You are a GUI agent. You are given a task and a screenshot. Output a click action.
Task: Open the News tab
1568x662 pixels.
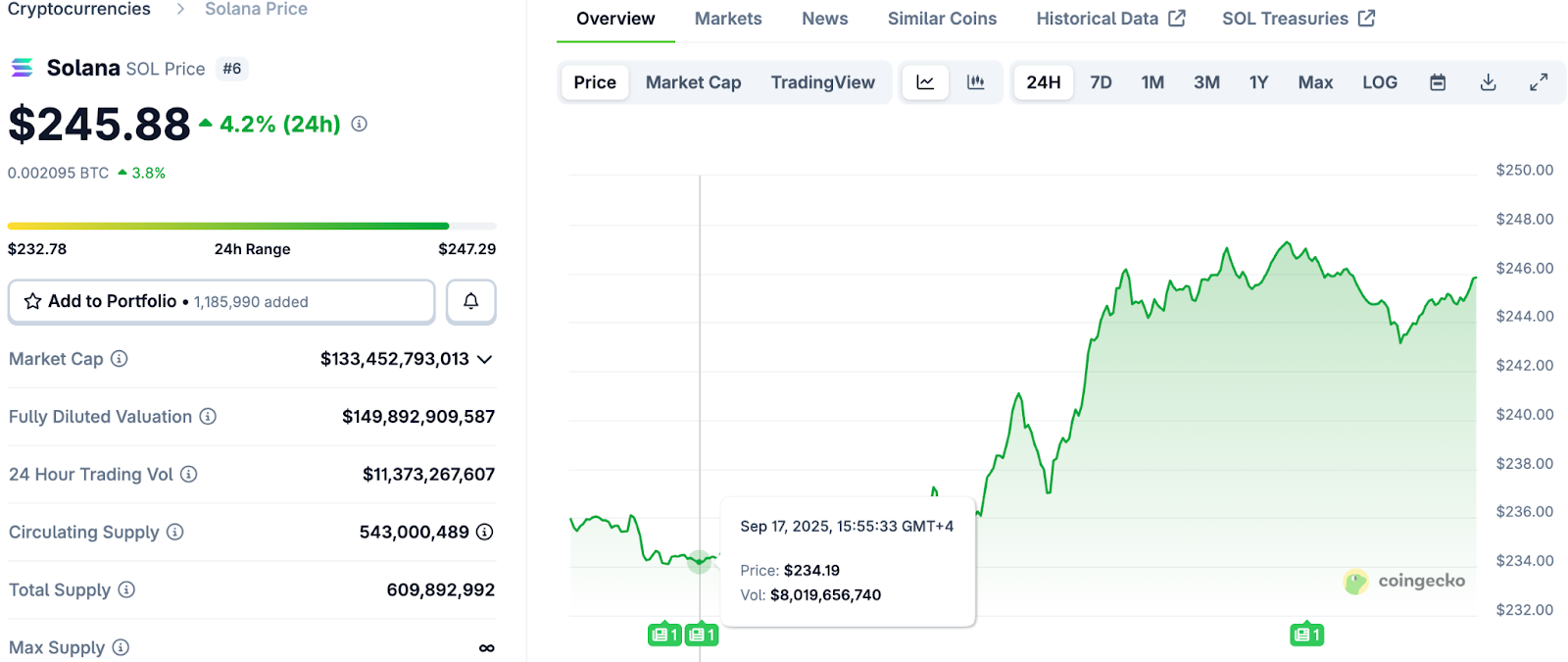coord(825,19)
